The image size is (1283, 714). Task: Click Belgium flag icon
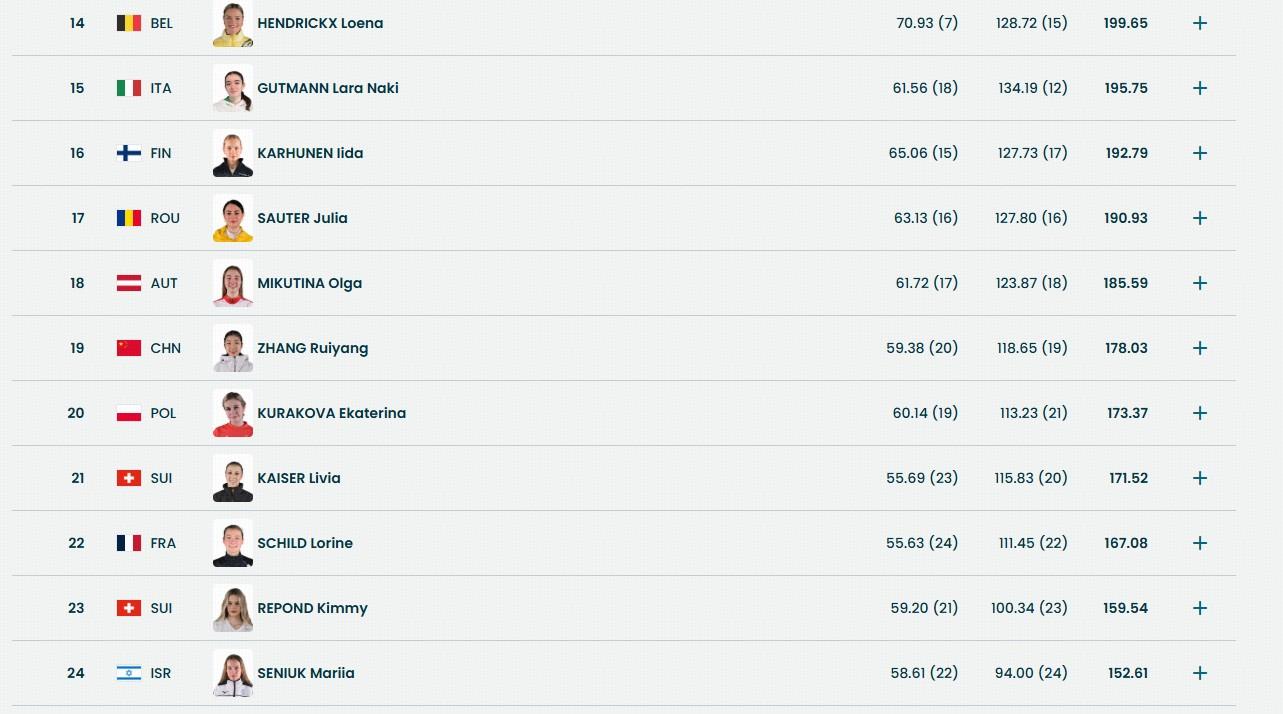[x=129, y=23]
